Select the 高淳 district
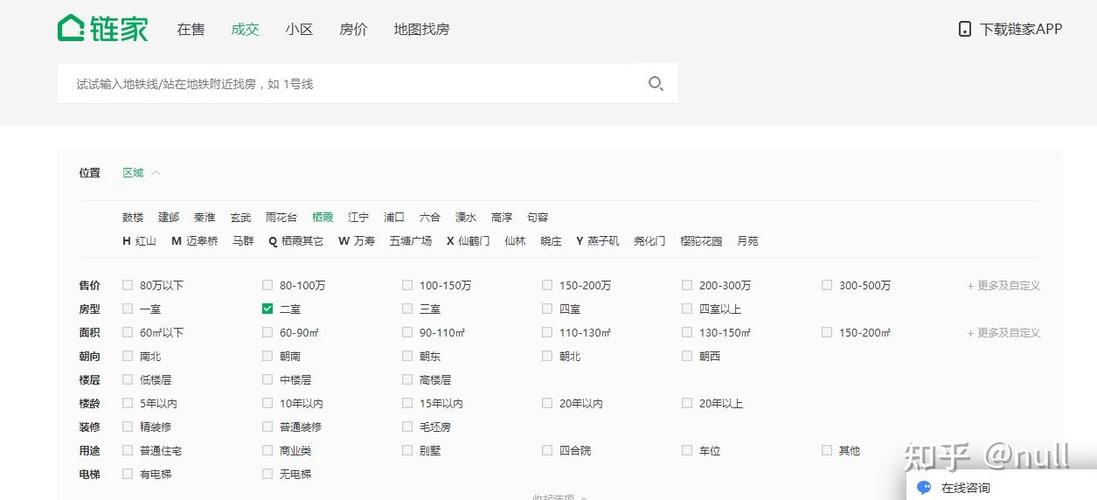 click(x=502, y=217)
